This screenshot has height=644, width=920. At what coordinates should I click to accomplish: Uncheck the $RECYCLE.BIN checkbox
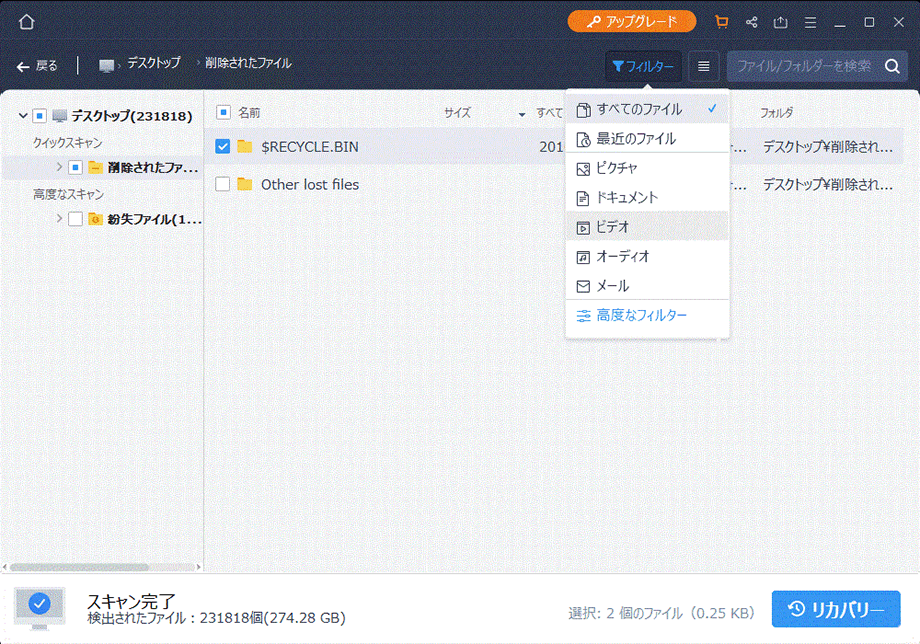tap(222, 146)
